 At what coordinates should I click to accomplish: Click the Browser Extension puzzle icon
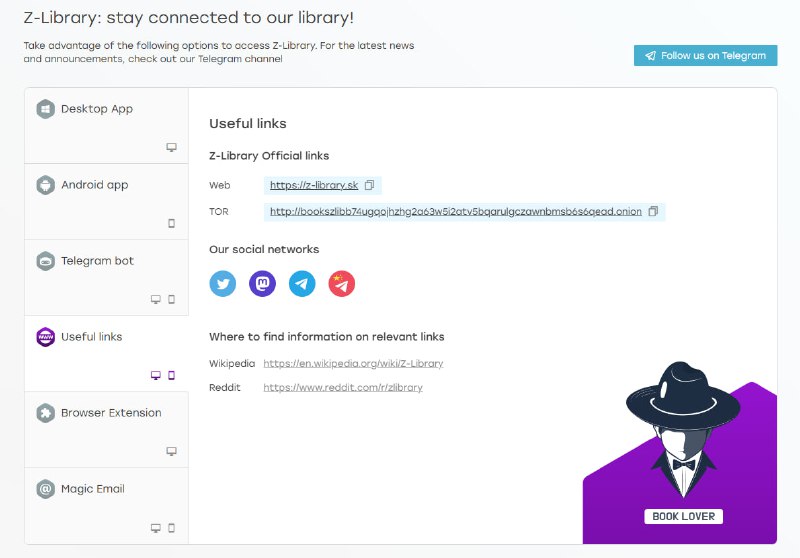point(45,413)
